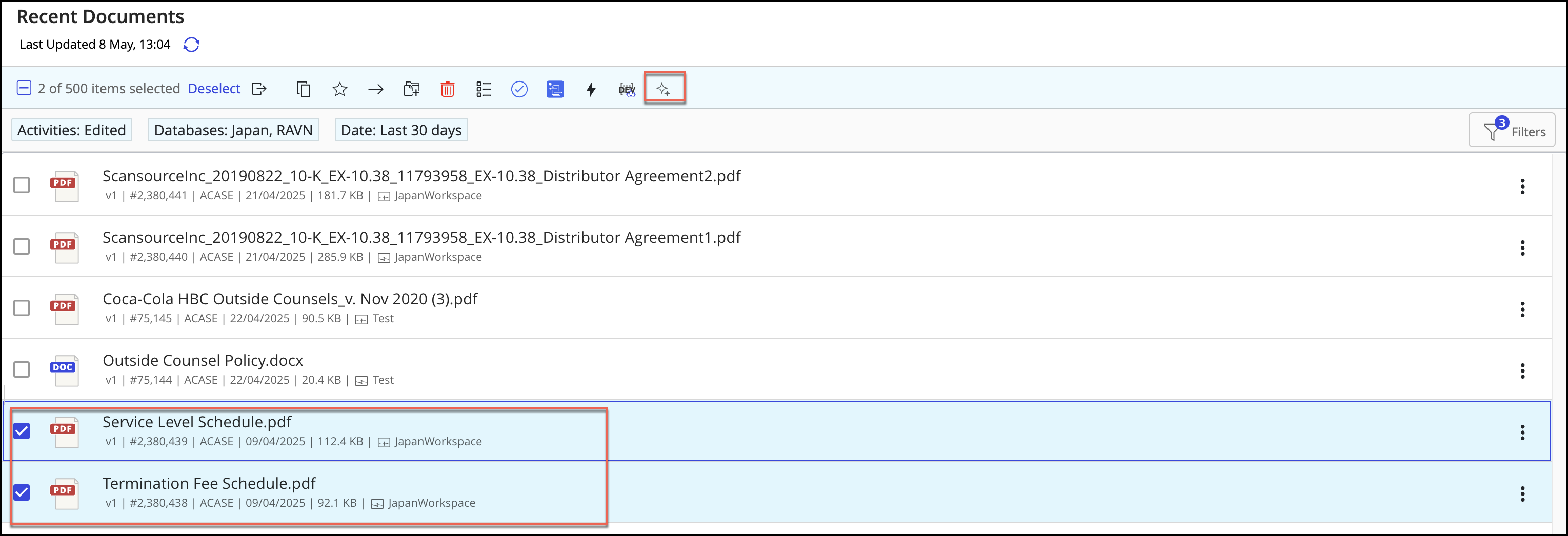Viewport: 1568px width, 536px height.
Task: Uncheck the Service Level Schedule.pdf checkbox
Action: (22, 431)
